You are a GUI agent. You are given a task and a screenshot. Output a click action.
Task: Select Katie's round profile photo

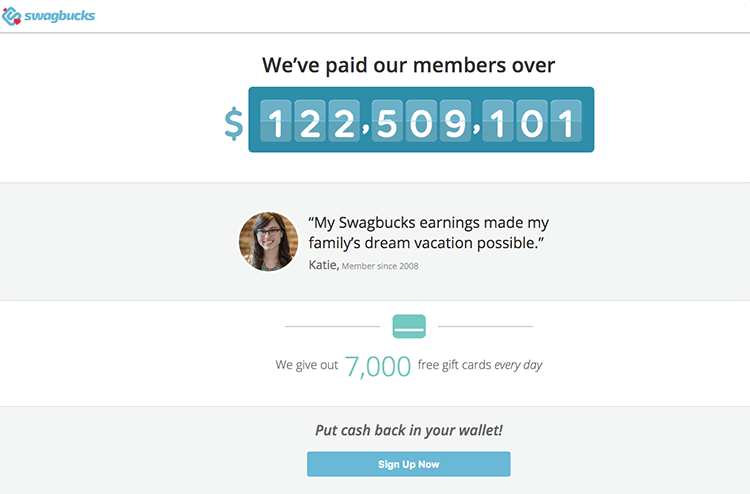coord(268,242)
